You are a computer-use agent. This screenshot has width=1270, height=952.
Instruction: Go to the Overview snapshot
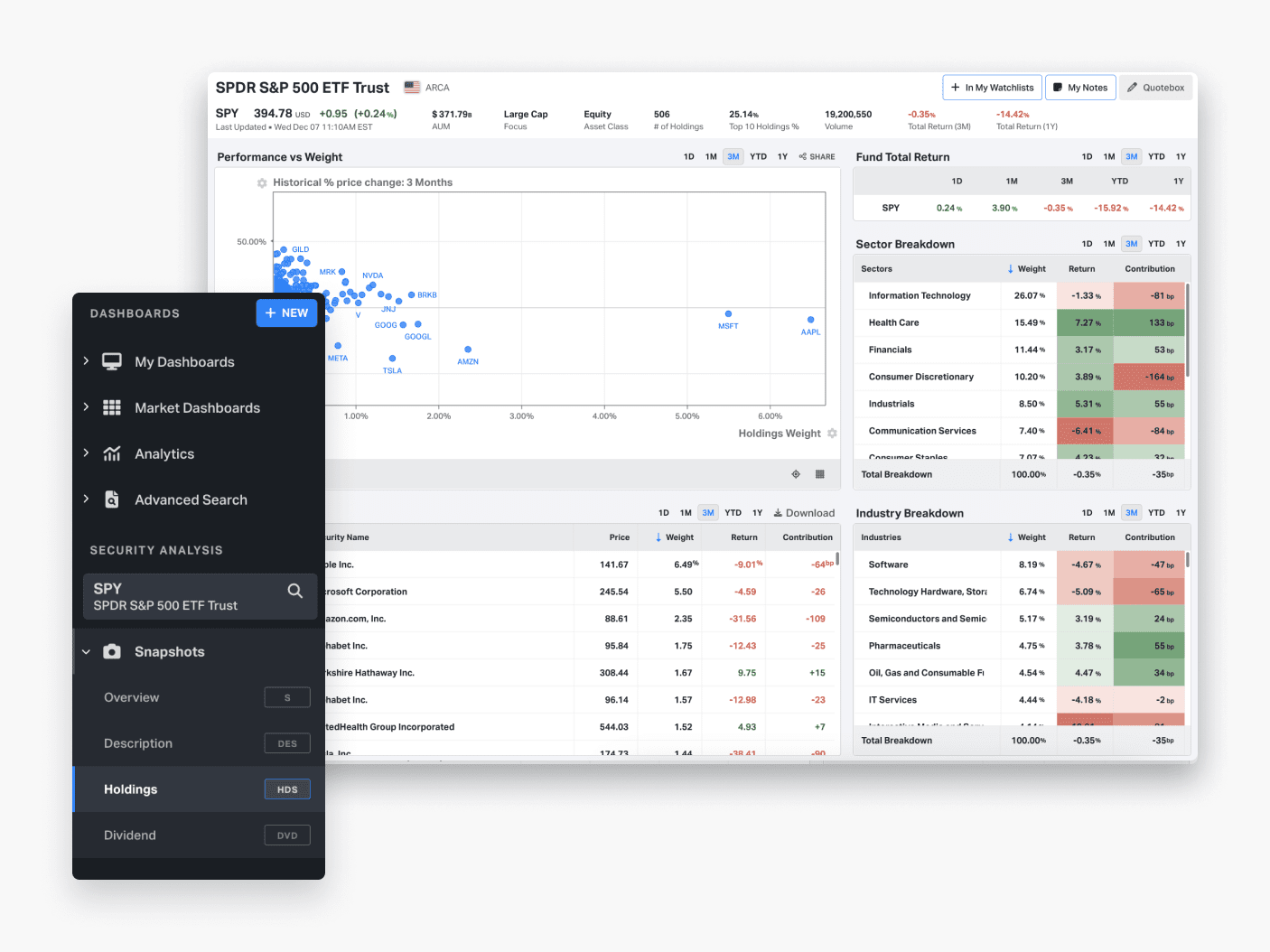(x=132, y=697)
